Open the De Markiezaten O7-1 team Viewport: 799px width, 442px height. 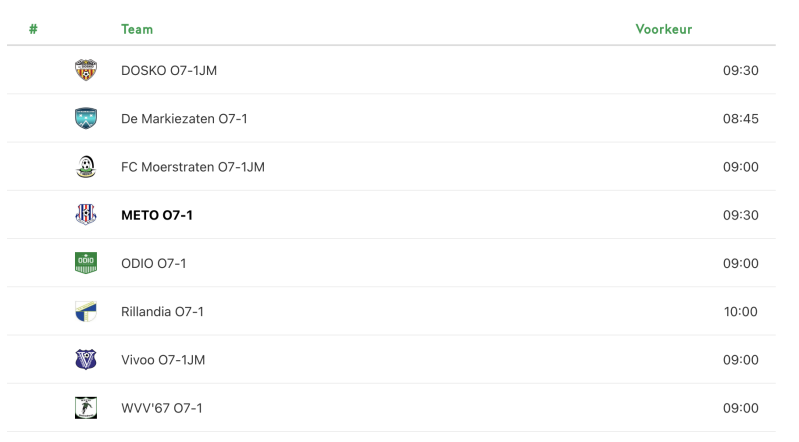(x=184, y=119)
